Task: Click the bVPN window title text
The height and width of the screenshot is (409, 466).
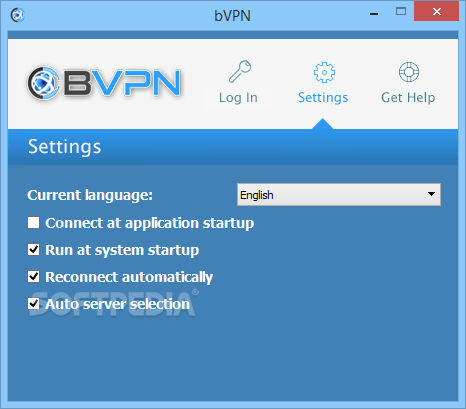Action: click(232, 16)
